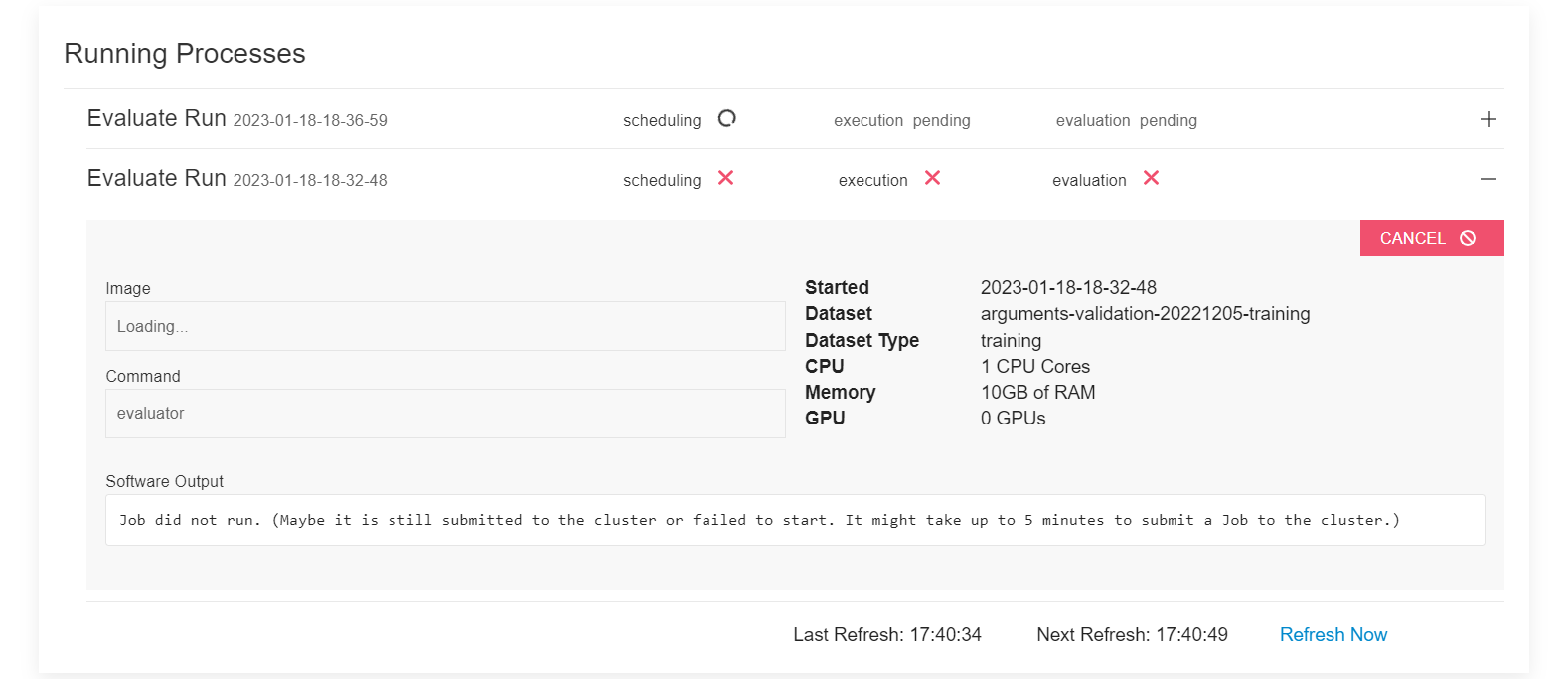
Task: Click the Next Refresh time text
Action: pos(1132,634)
